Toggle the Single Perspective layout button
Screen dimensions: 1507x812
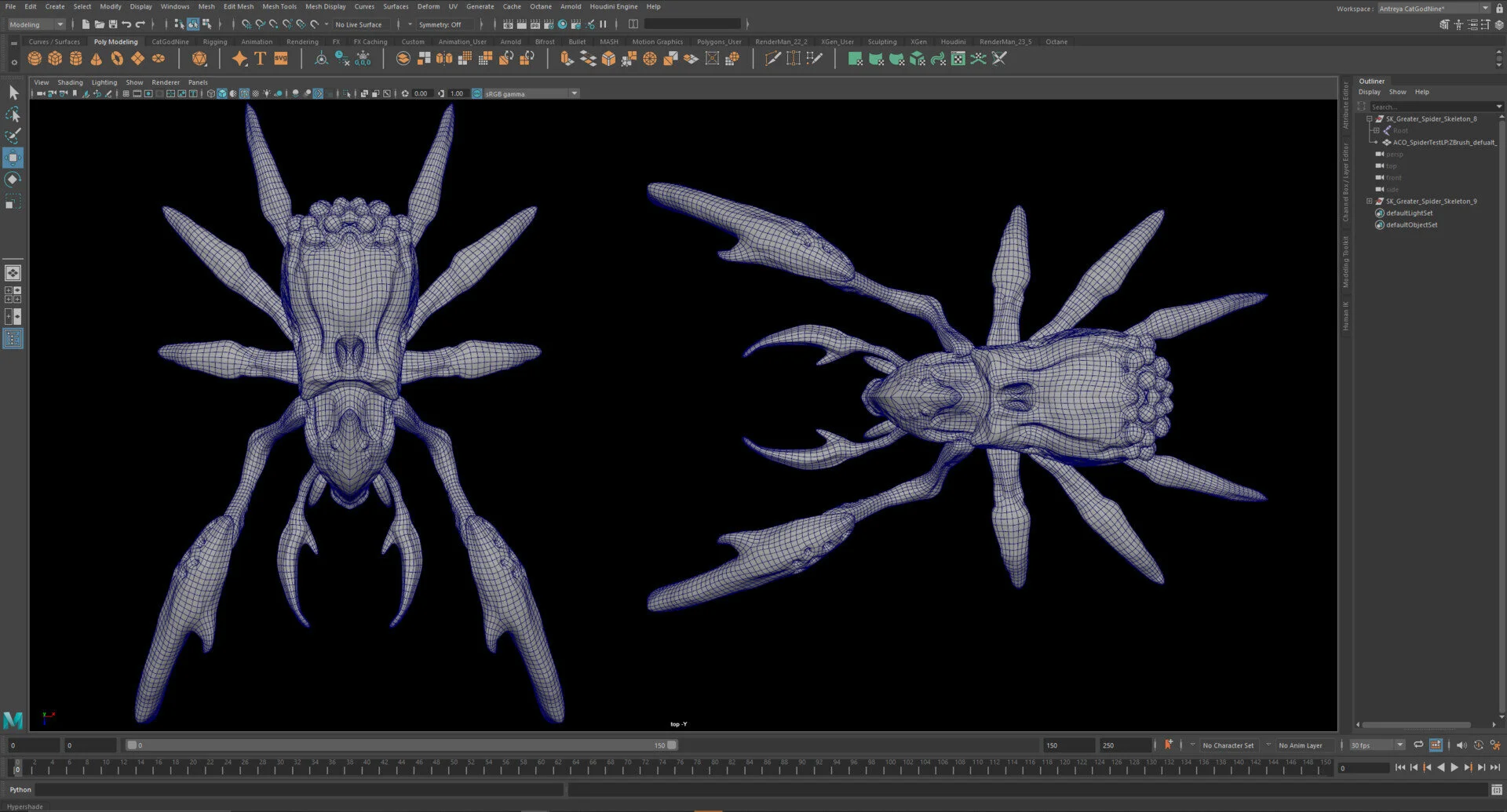point(13,273)
